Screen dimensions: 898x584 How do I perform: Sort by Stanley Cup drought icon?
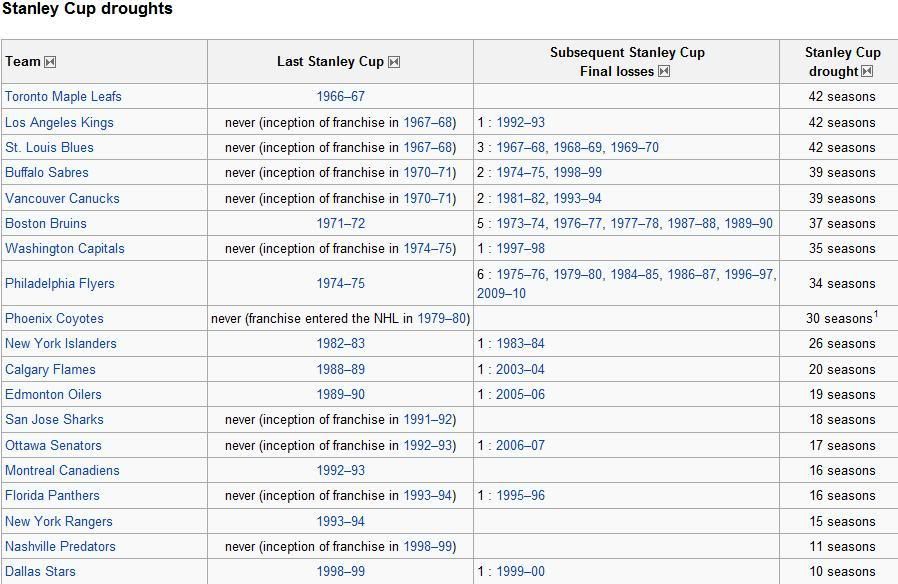point(868,72)
